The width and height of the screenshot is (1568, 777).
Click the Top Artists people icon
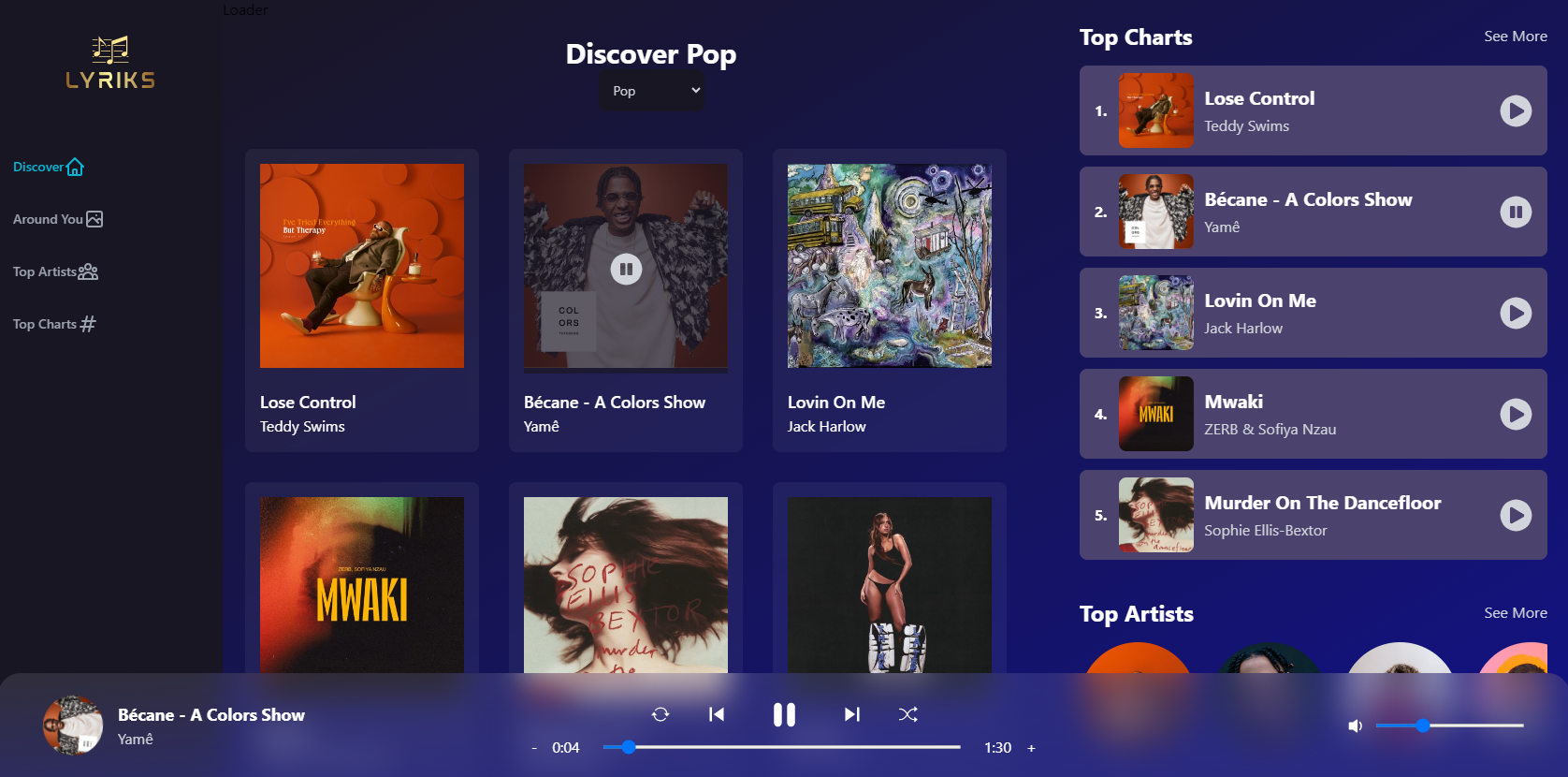[88, 271]
